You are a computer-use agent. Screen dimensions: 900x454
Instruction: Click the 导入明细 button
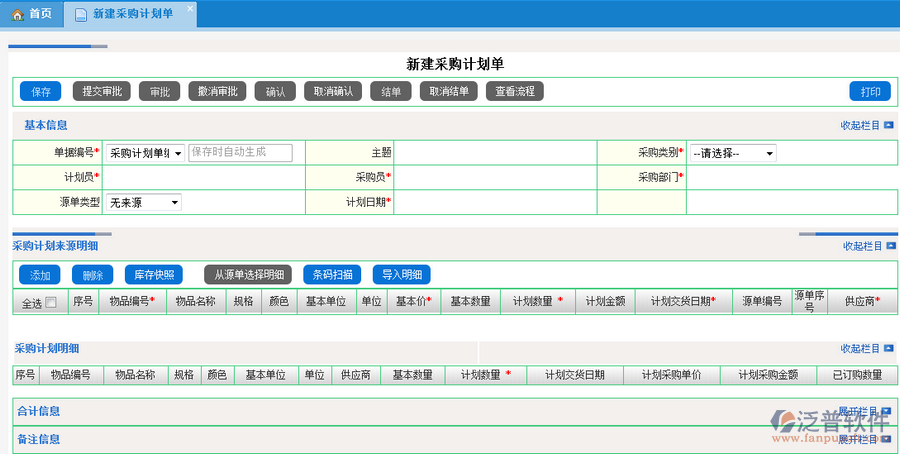[x=402, y=275]
